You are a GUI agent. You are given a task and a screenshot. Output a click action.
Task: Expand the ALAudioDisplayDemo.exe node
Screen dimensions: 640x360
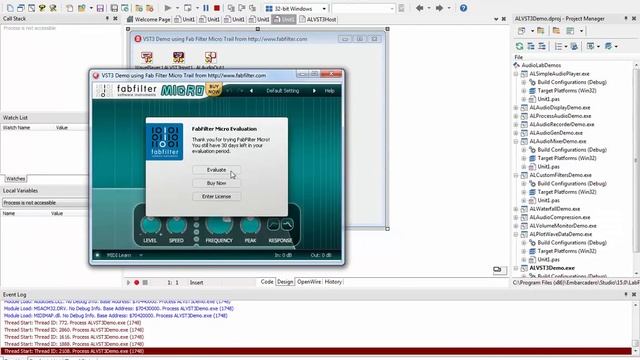click(x=516, y=108)
